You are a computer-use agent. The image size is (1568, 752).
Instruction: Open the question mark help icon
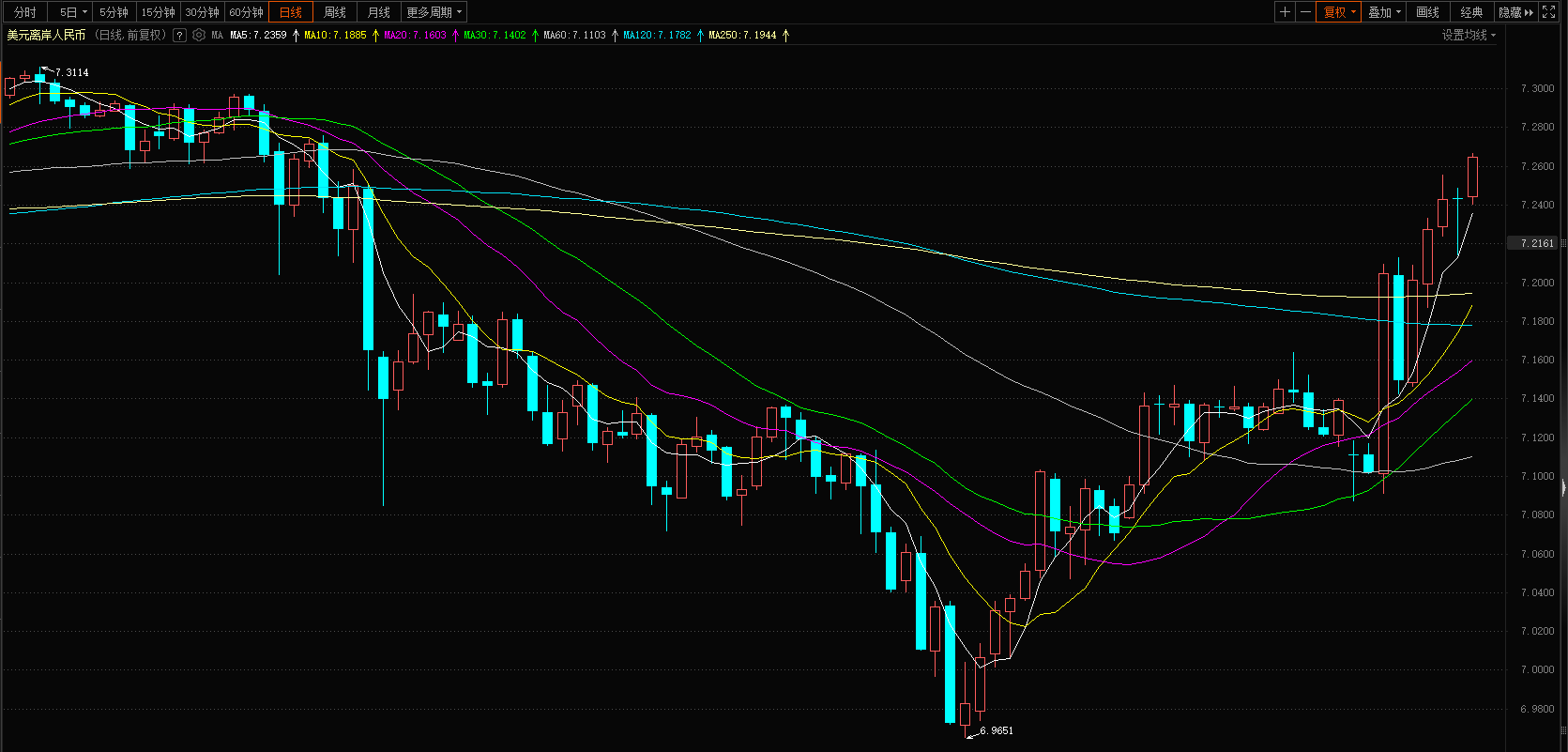179,35
